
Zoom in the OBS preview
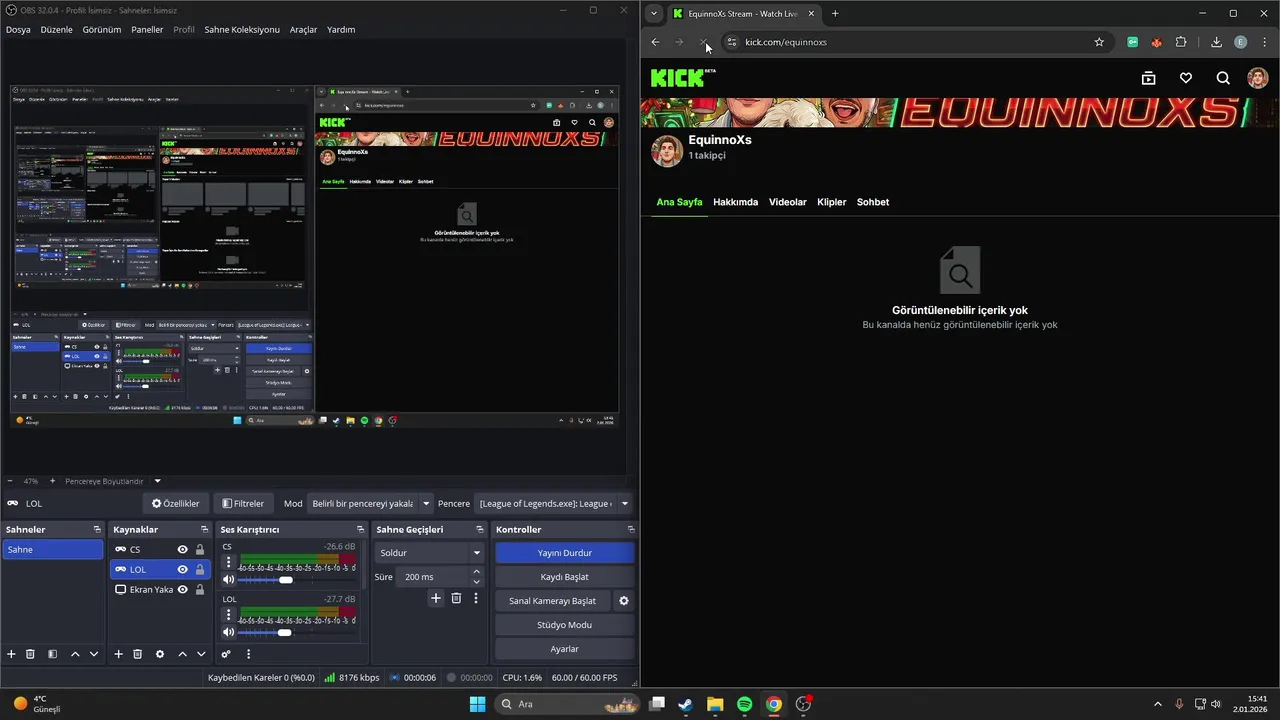coord(54,481)
